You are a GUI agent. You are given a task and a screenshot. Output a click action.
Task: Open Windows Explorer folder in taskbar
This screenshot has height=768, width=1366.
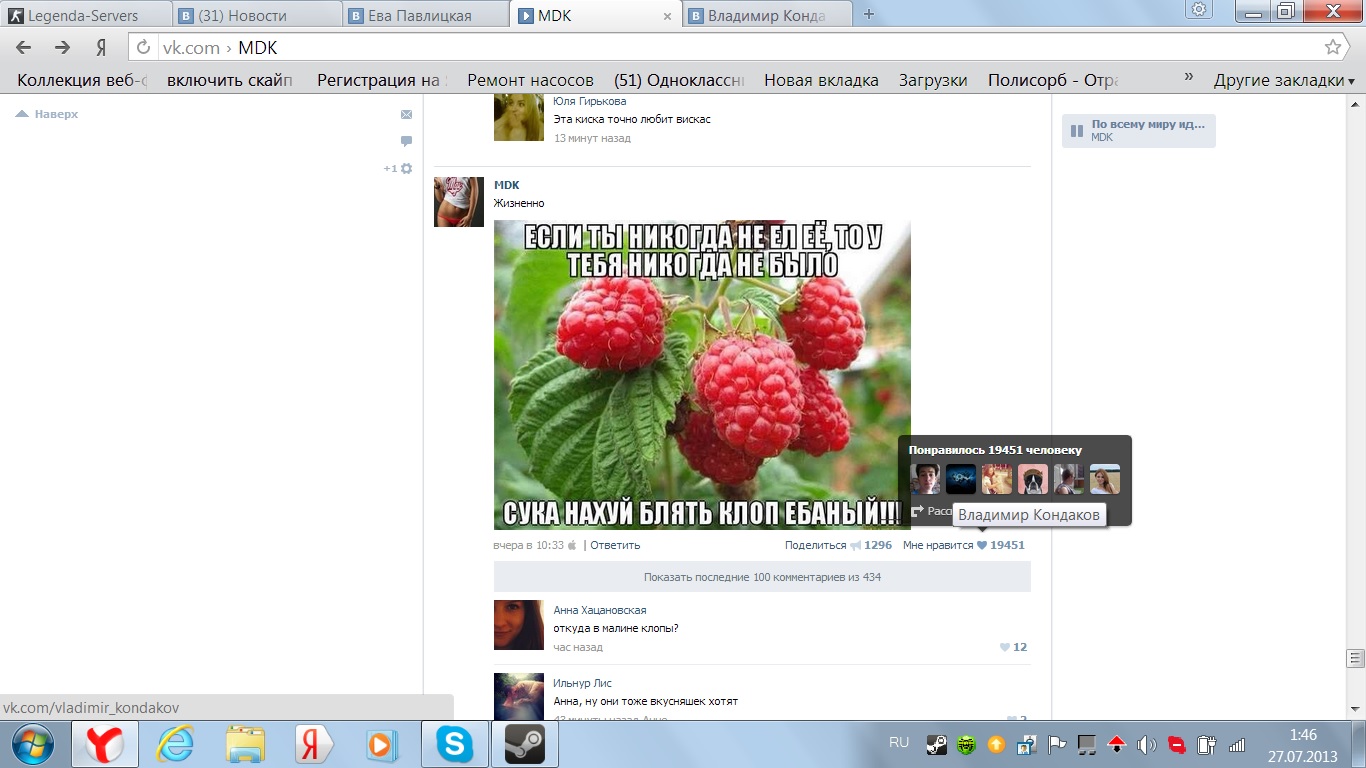pos(245,744)
